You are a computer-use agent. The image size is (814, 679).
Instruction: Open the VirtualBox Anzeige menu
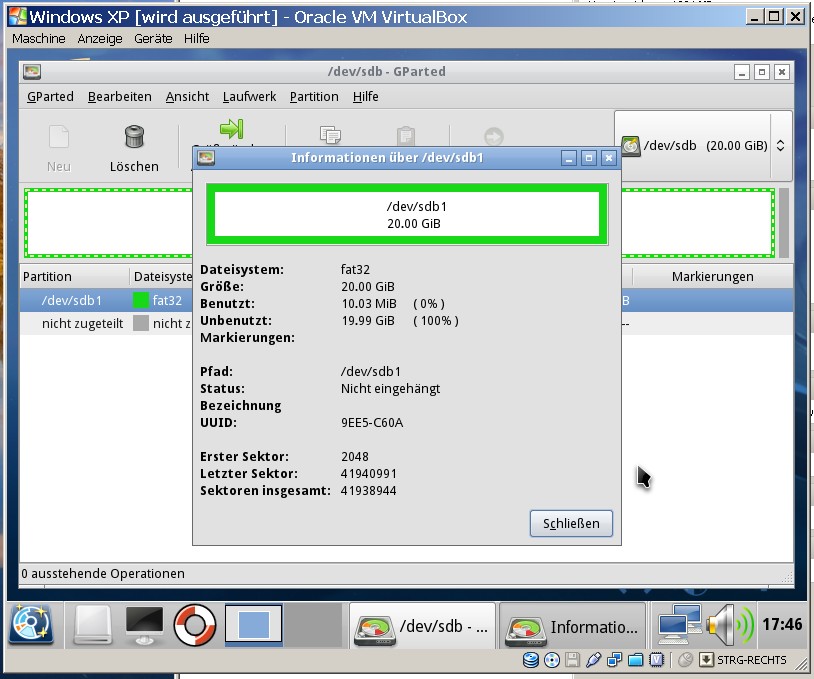click(x=100, y=38)
